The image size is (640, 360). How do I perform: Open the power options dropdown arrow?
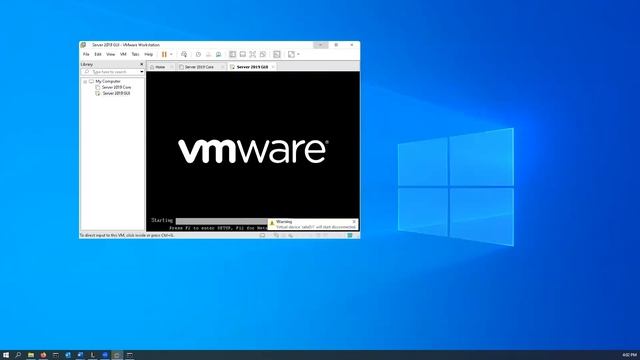(x=171, y=54)
